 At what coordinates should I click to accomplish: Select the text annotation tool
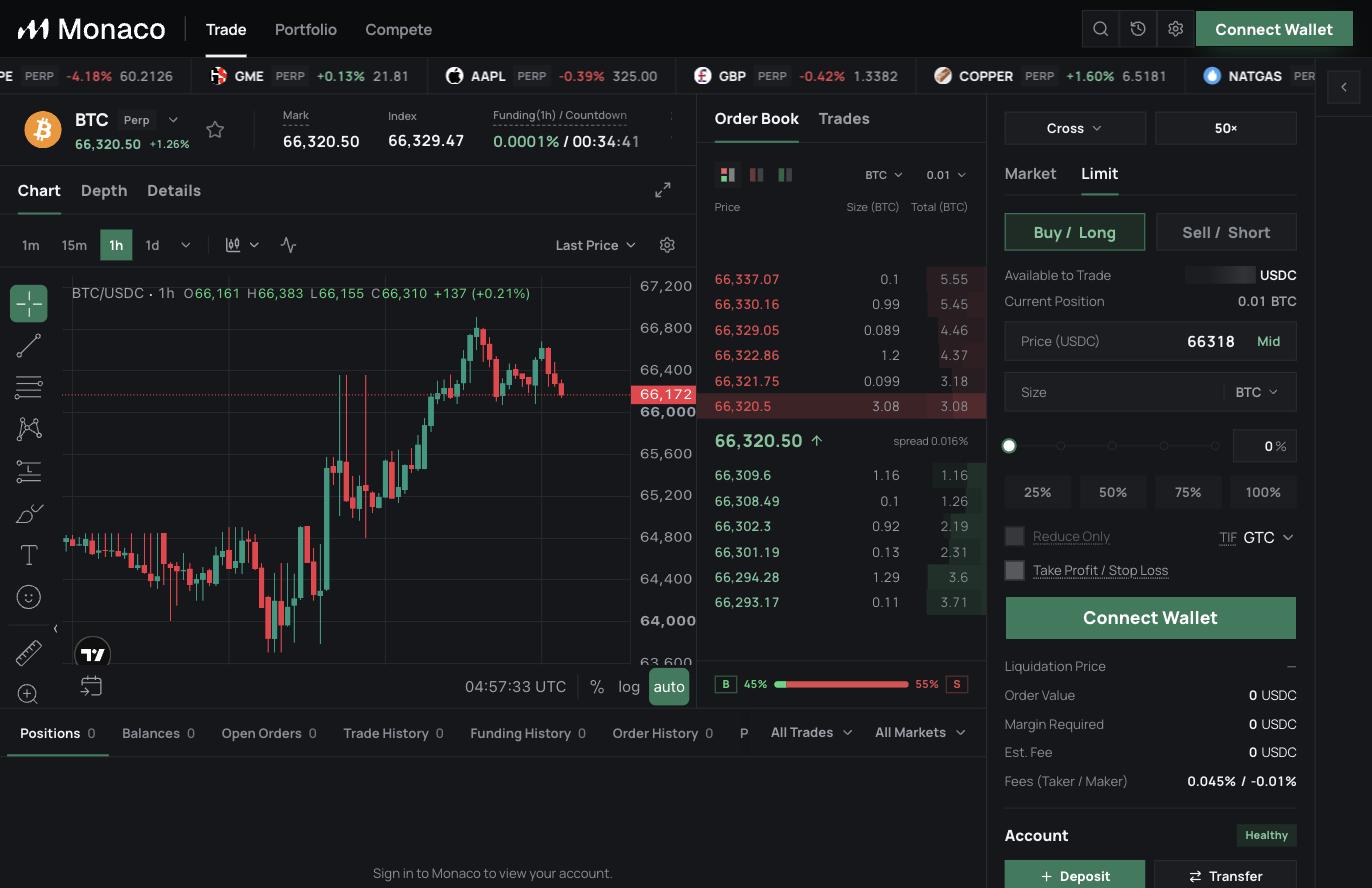pyautogui.click(x=29, y=555)
